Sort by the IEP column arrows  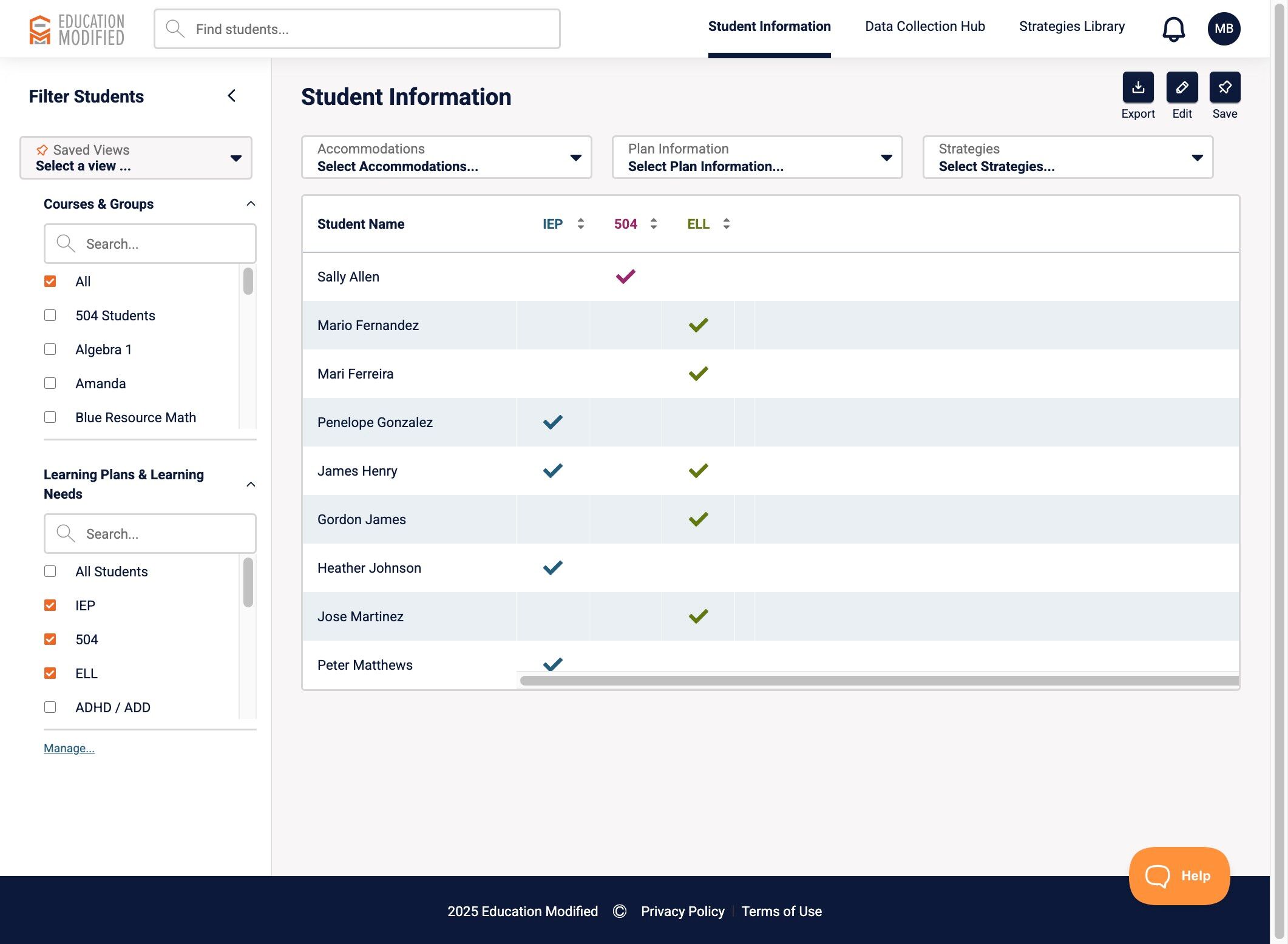point(580,224)
